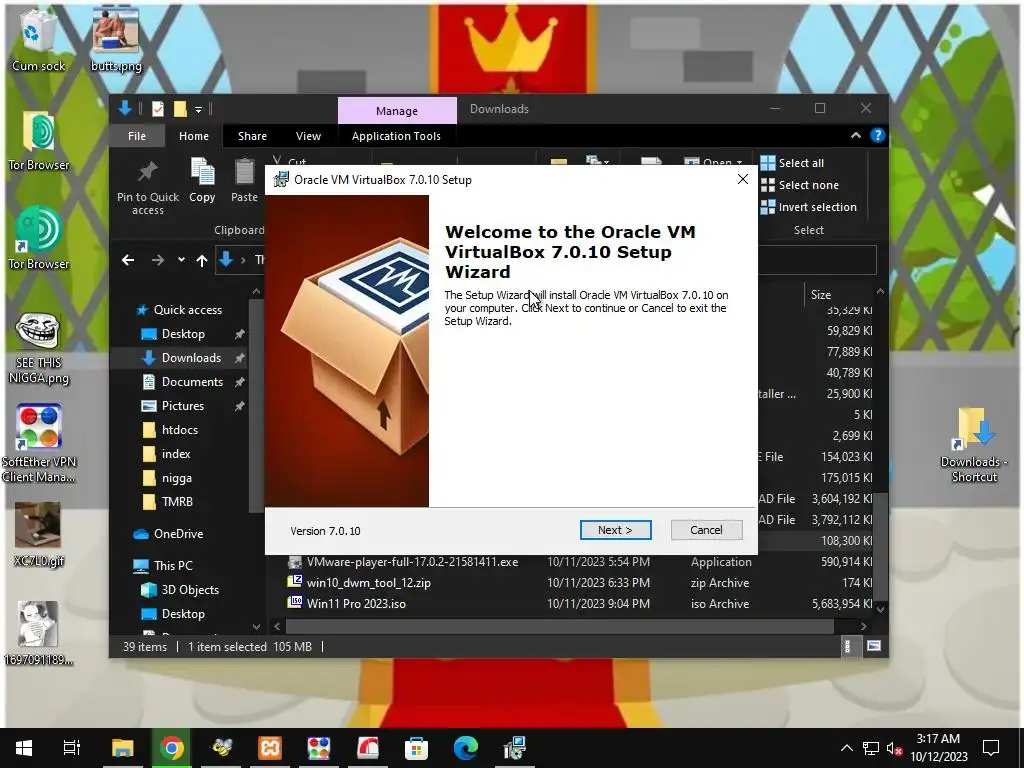Select VMware-player-full-17.0.2-21581411.exe file
The width and height of the screenshot is (1024, 768).
pos(412,562)
